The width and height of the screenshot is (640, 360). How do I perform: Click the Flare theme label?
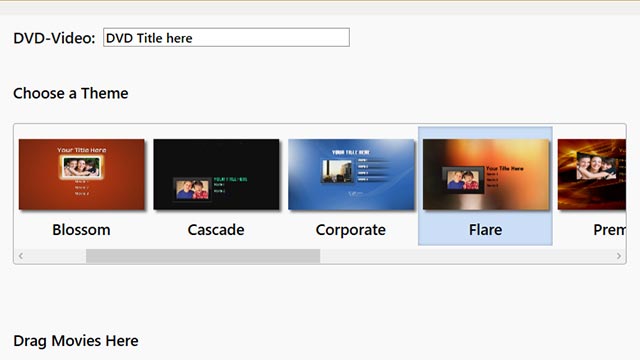pos(485,230)
